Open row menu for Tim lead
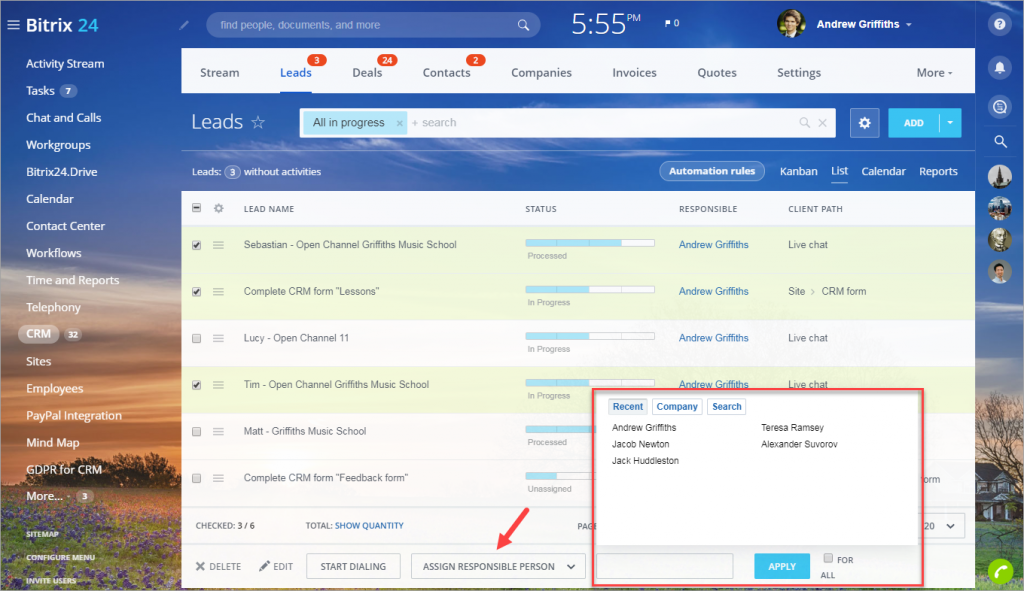The image size is (1024, 591). click(218, 385)
